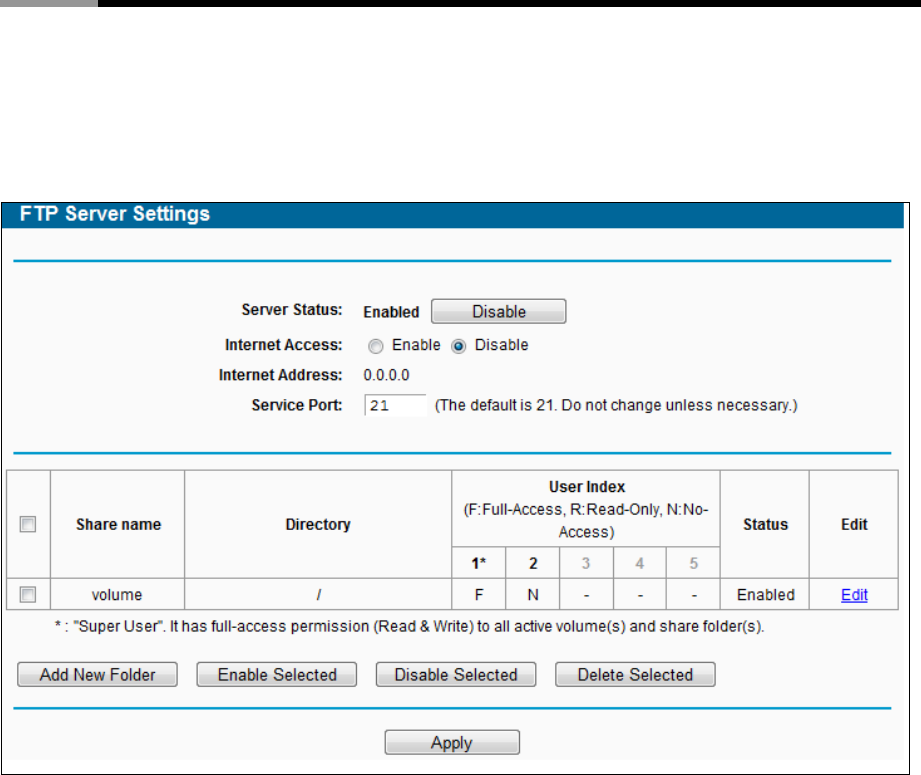Toggle the select-all checkbox in table header

point(28,524)
